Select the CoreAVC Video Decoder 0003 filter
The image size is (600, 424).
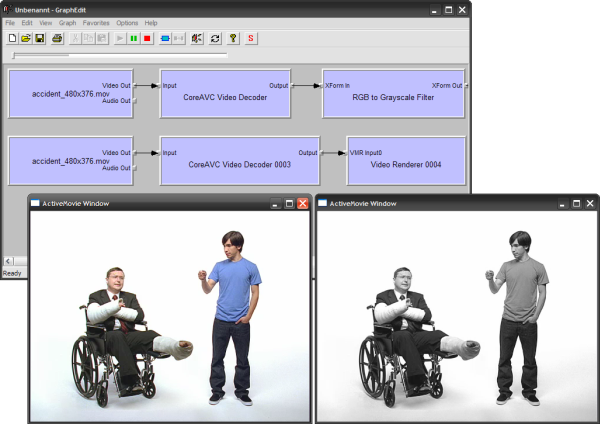point(240,161)
